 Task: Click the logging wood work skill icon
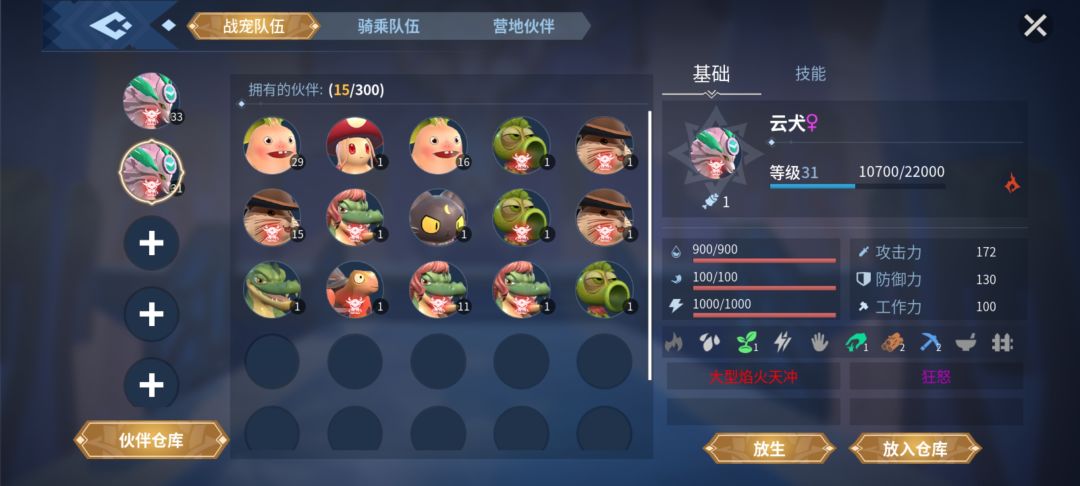(x=893, y=342)
